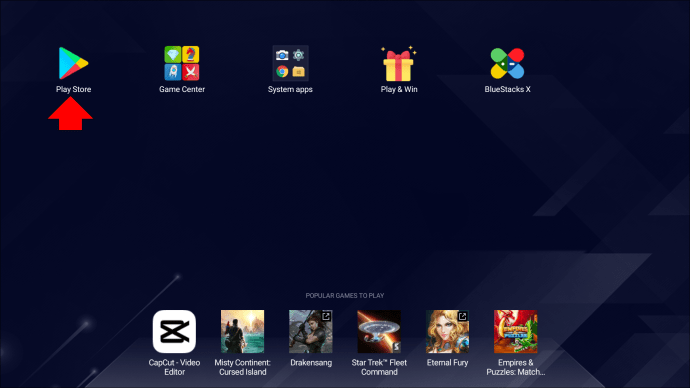Open the System apps folder
This screenshot has width=690, height=388.
coord(290,63)
